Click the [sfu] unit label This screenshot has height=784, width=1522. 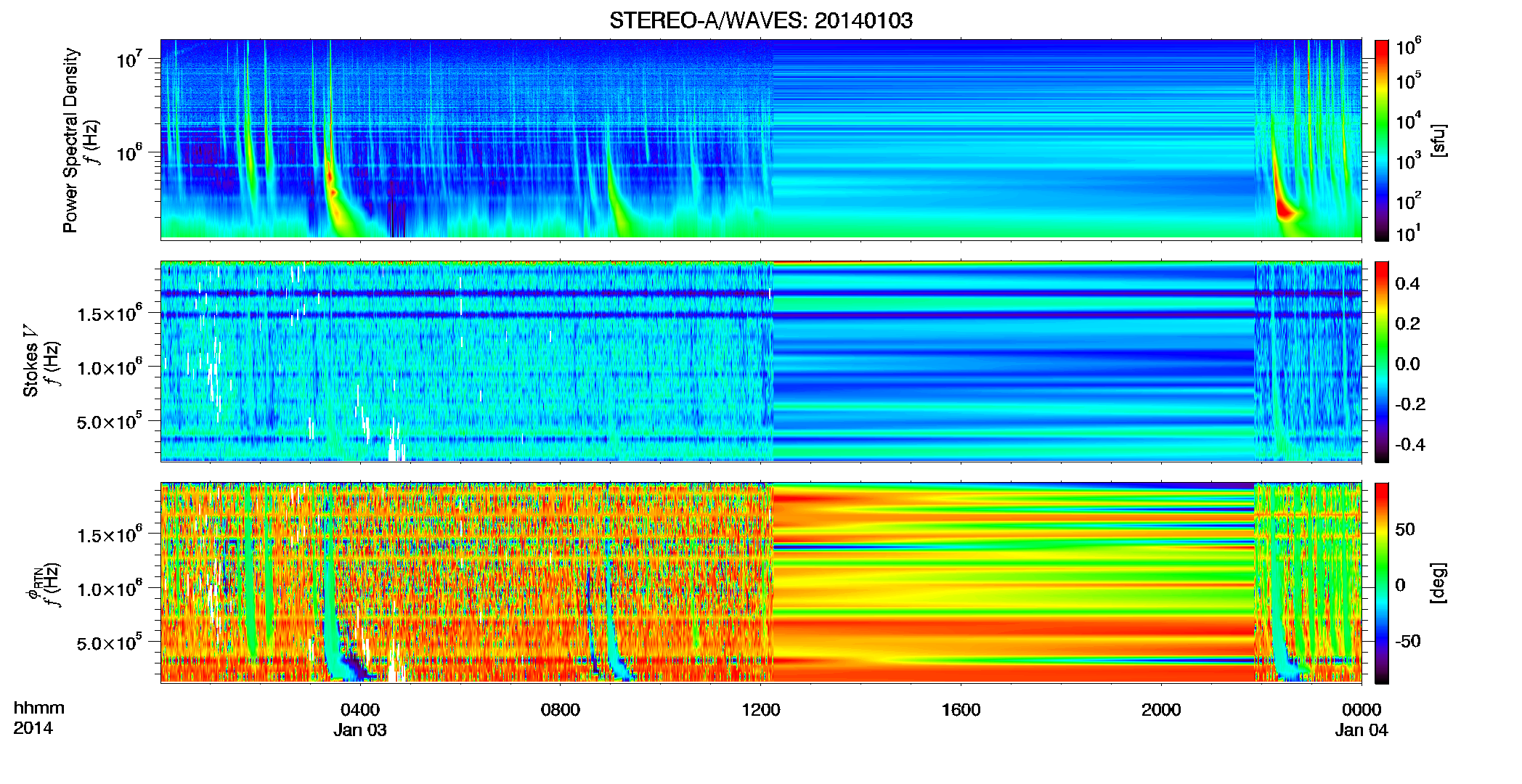[1439, 141]
